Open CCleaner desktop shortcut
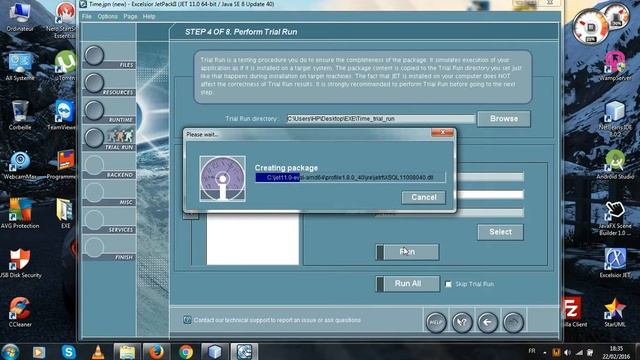Viewport: 640px width, 360px height. [x=20, y=313]
